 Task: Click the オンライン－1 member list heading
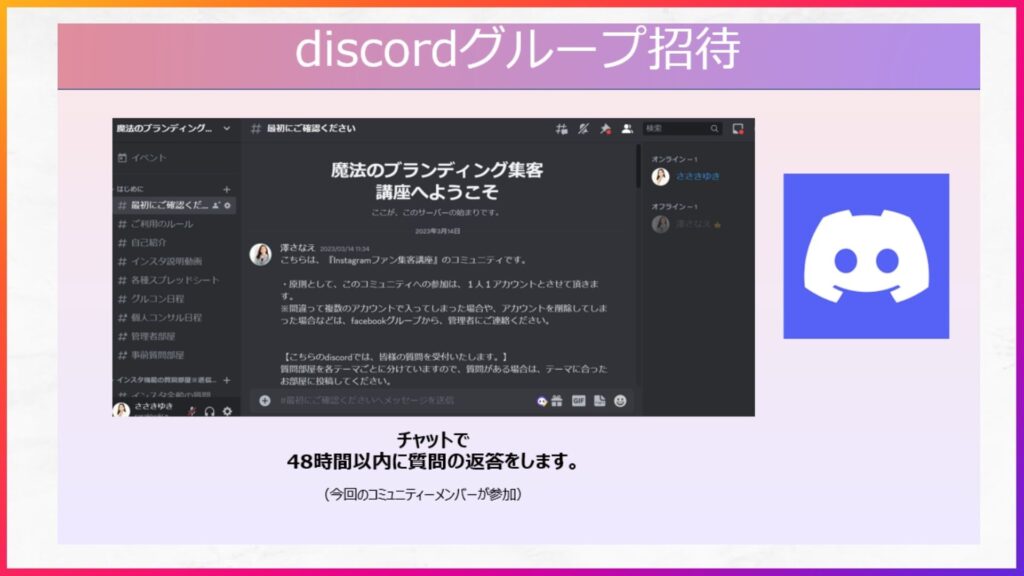click(x=674, y=159)
